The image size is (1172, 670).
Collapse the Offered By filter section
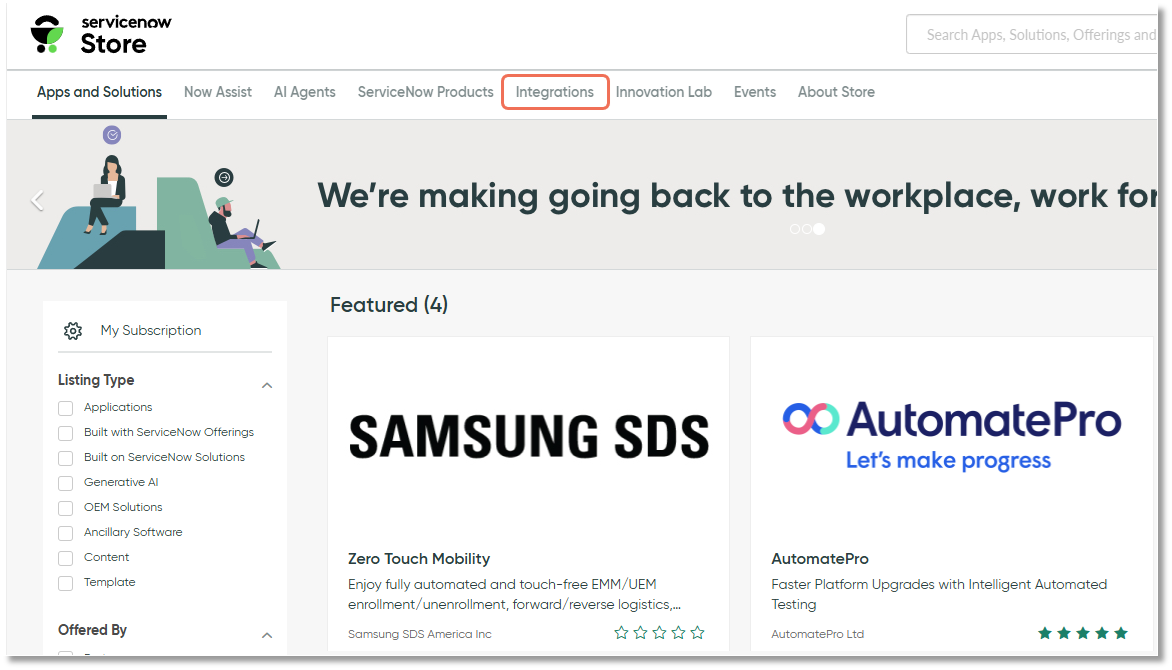pos(267,635)
